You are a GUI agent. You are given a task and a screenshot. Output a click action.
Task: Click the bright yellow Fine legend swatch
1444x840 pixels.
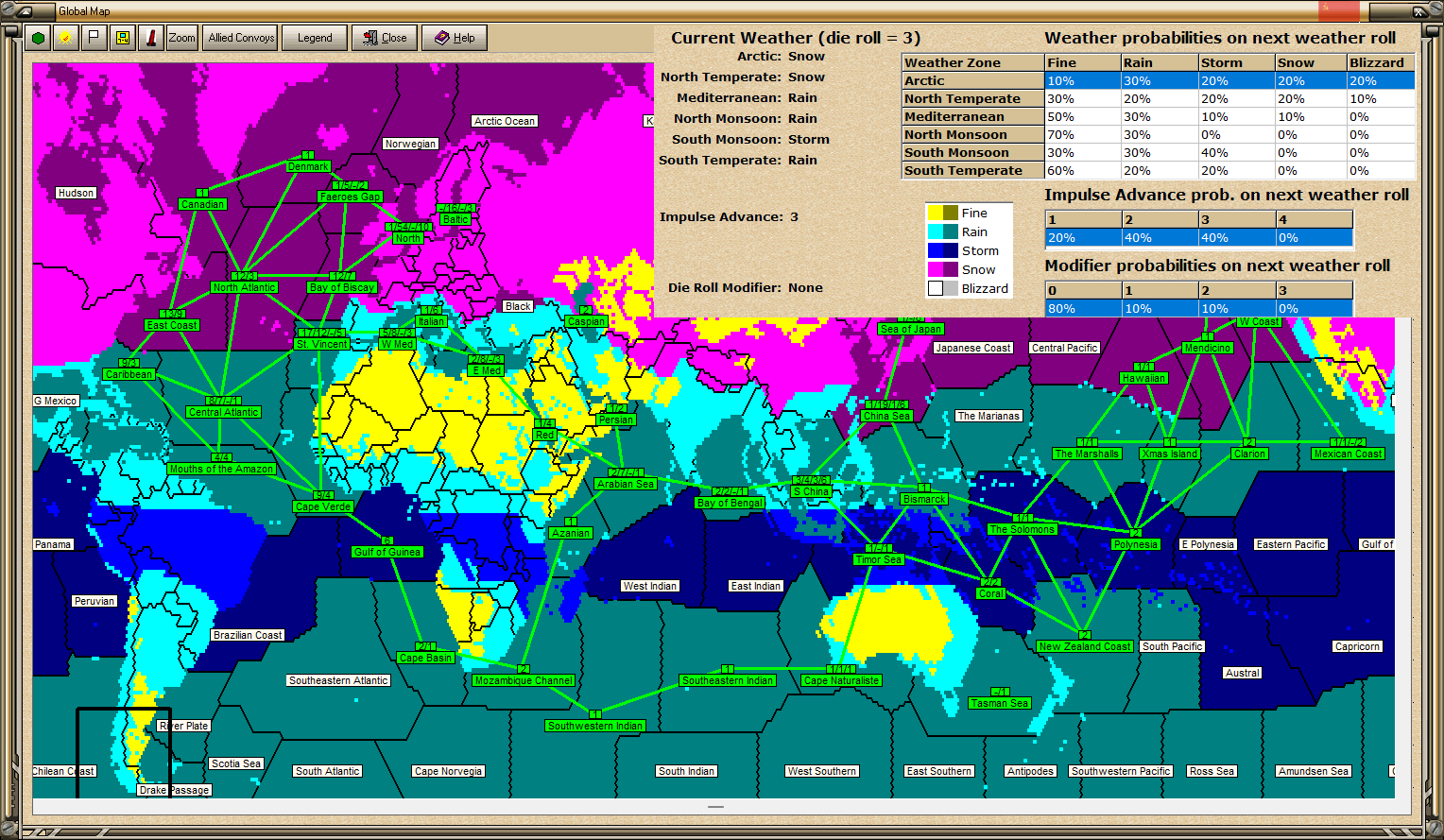click(x=936, y=213)
